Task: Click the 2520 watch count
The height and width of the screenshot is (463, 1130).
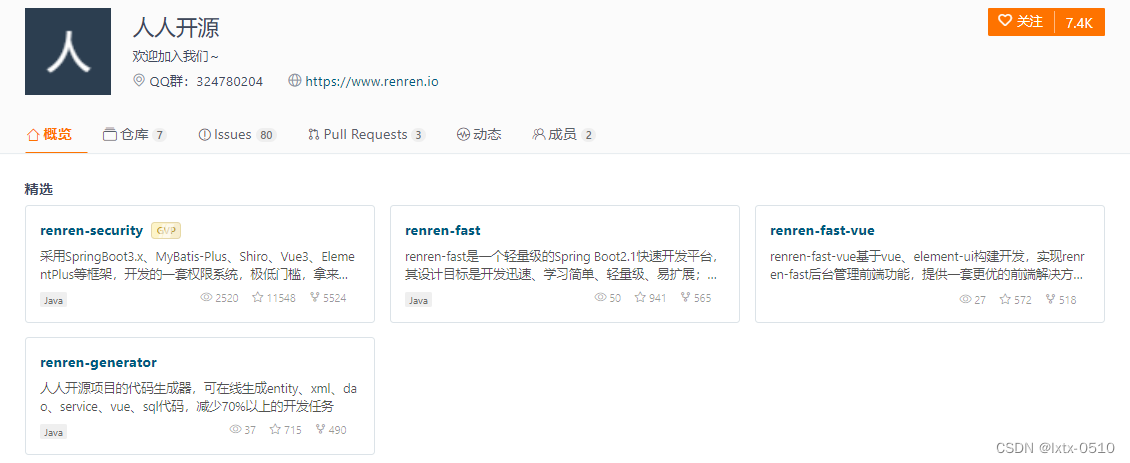Action: (227, 298)
